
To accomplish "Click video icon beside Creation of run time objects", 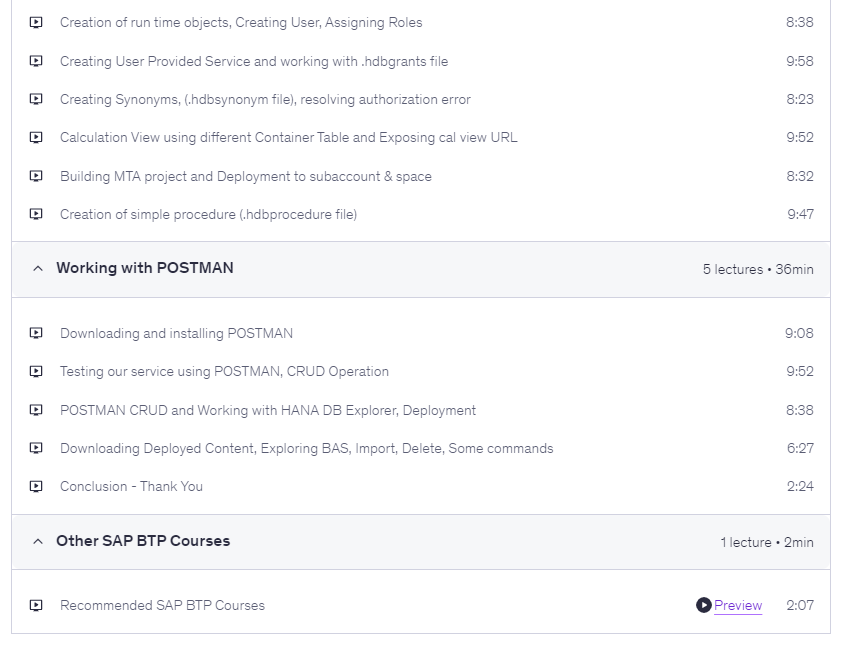I will (36, 22).
